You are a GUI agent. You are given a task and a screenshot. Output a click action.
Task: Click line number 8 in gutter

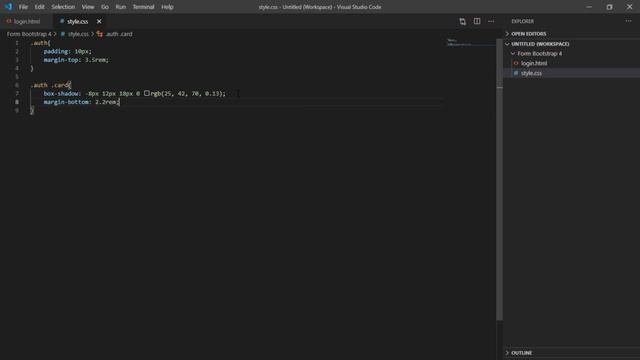point(17,102)
